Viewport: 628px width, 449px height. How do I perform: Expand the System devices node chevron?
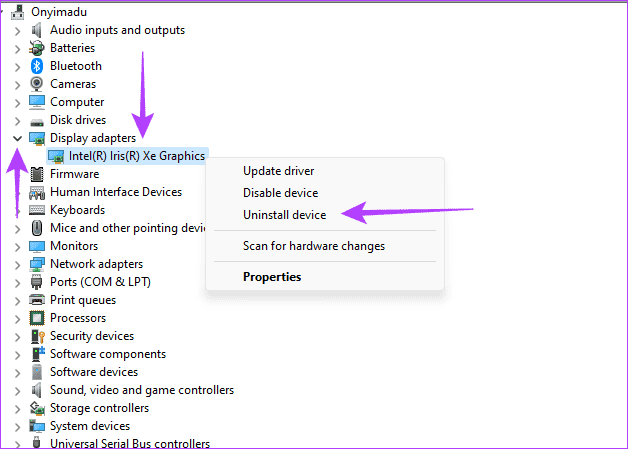click(x=17, y=427)
